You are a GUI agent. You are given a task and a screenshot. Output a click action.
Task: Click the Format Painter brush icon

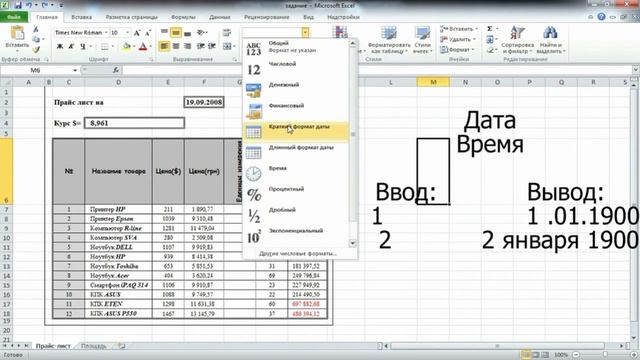[x=36, y=49]
